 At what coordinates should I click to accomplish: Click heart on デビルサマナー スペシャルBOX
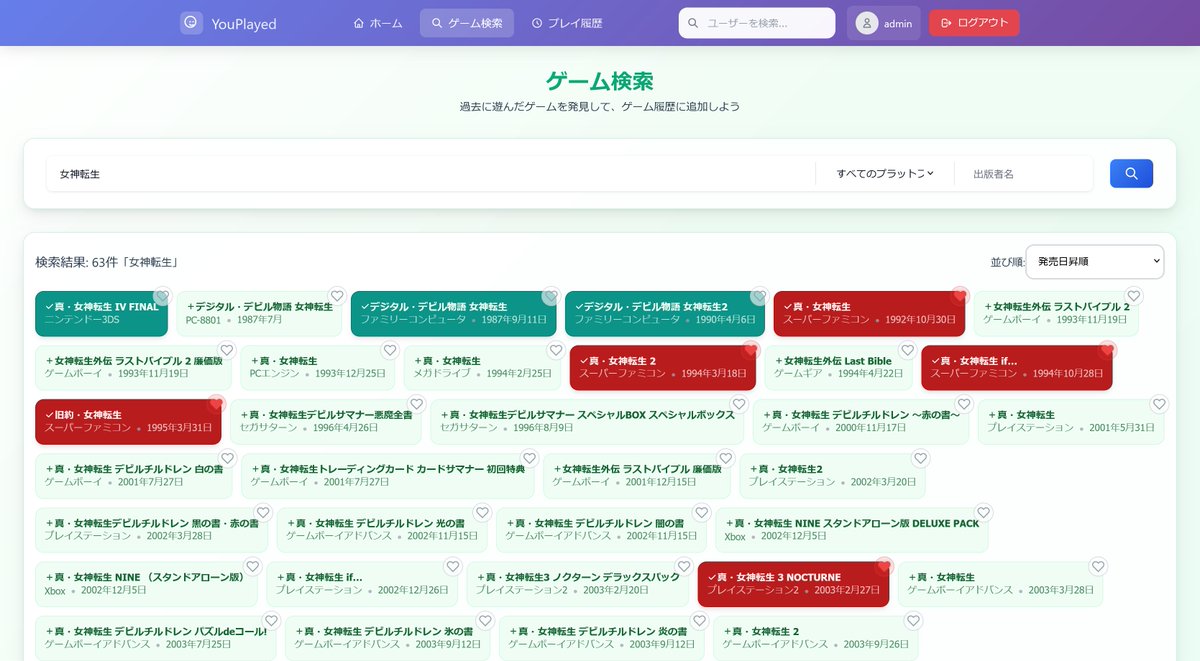[739, 404]
